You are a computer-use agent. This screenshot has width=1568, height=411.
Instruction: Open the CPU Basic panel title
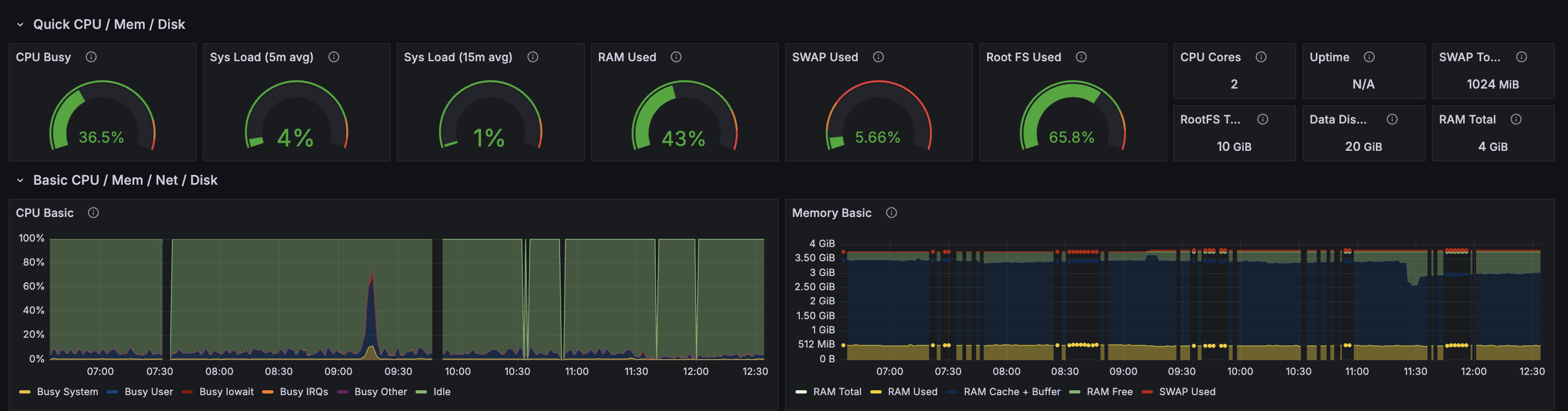point(44,213)
